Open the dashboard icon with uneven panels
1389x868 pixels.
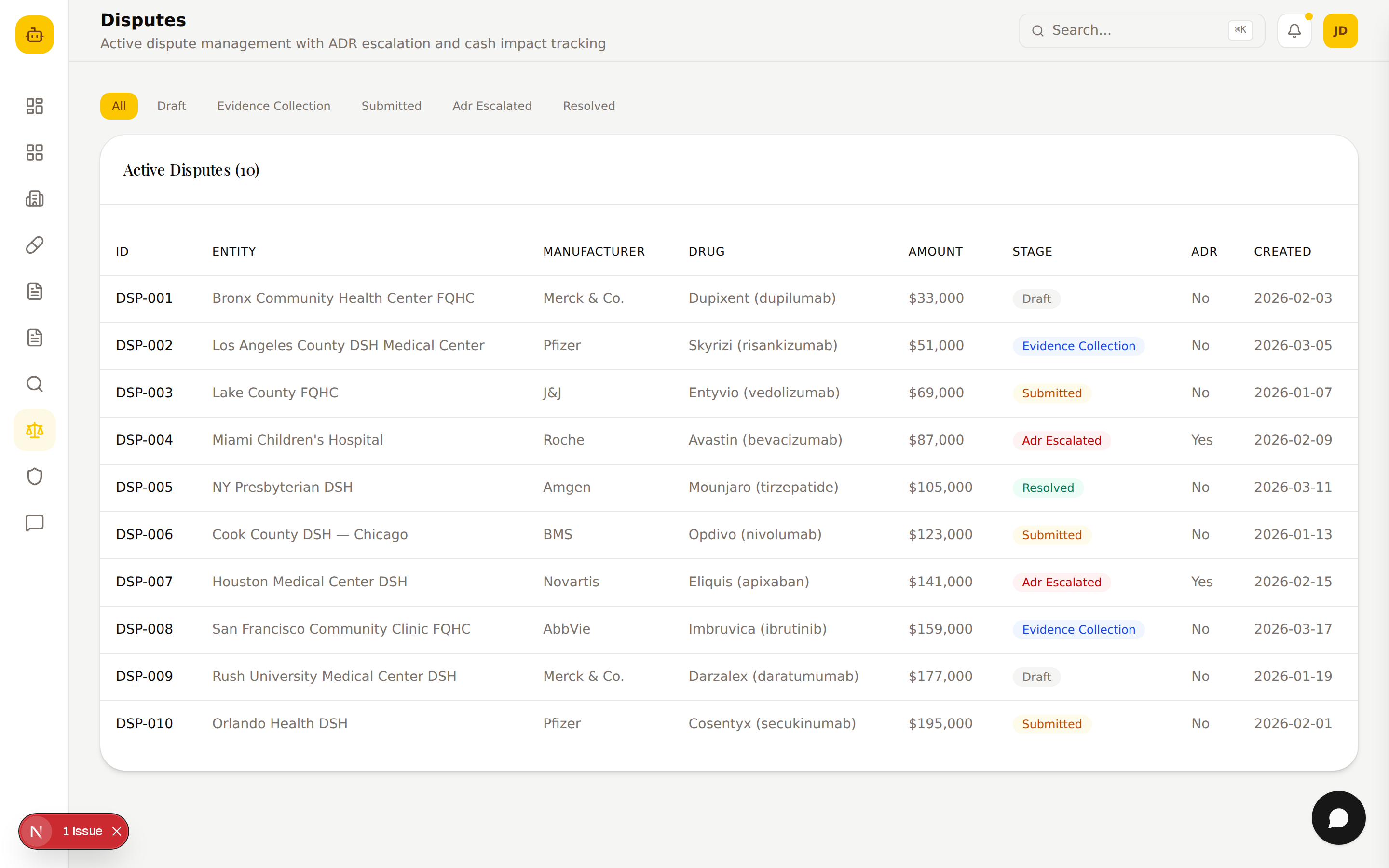pyautogui.click(x=34, y=106)
